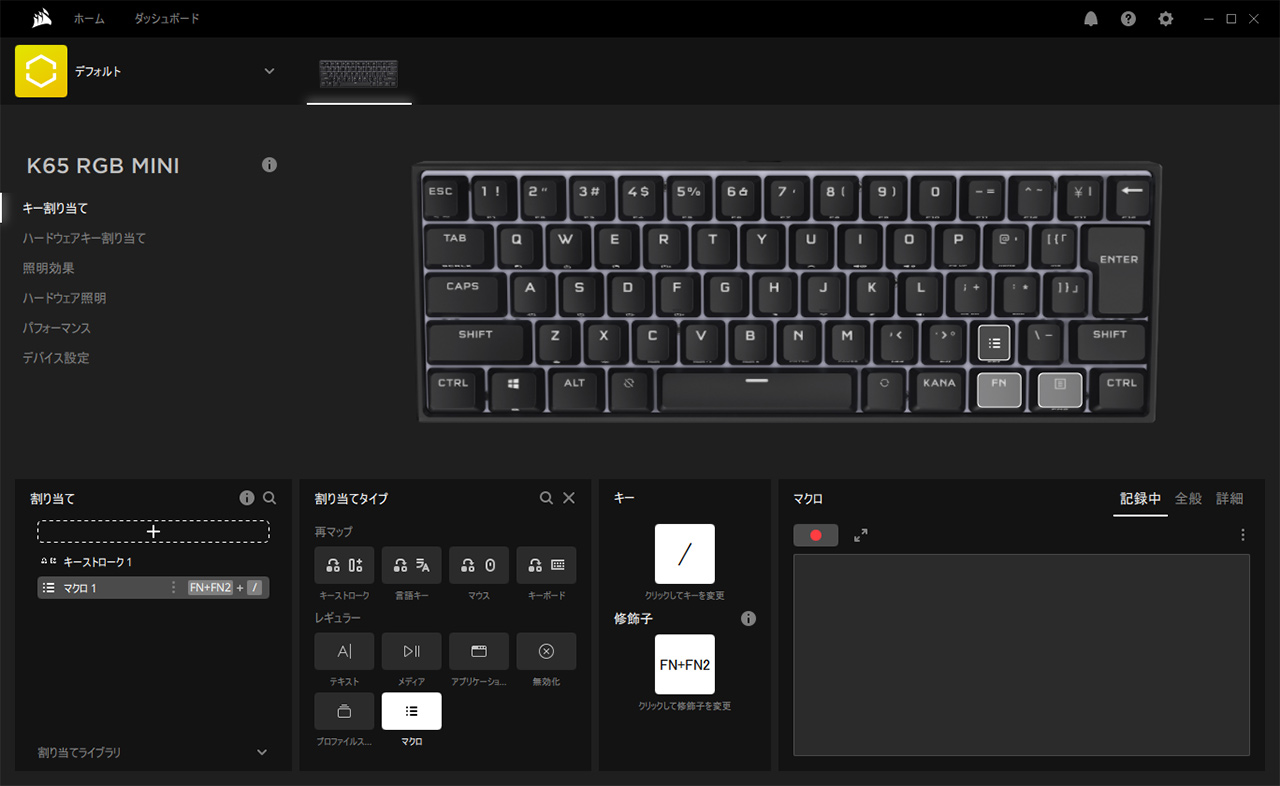The image size is (1280, 786).
Task: Open the ハードウェア照明 section
Action: tap(64, 298)
